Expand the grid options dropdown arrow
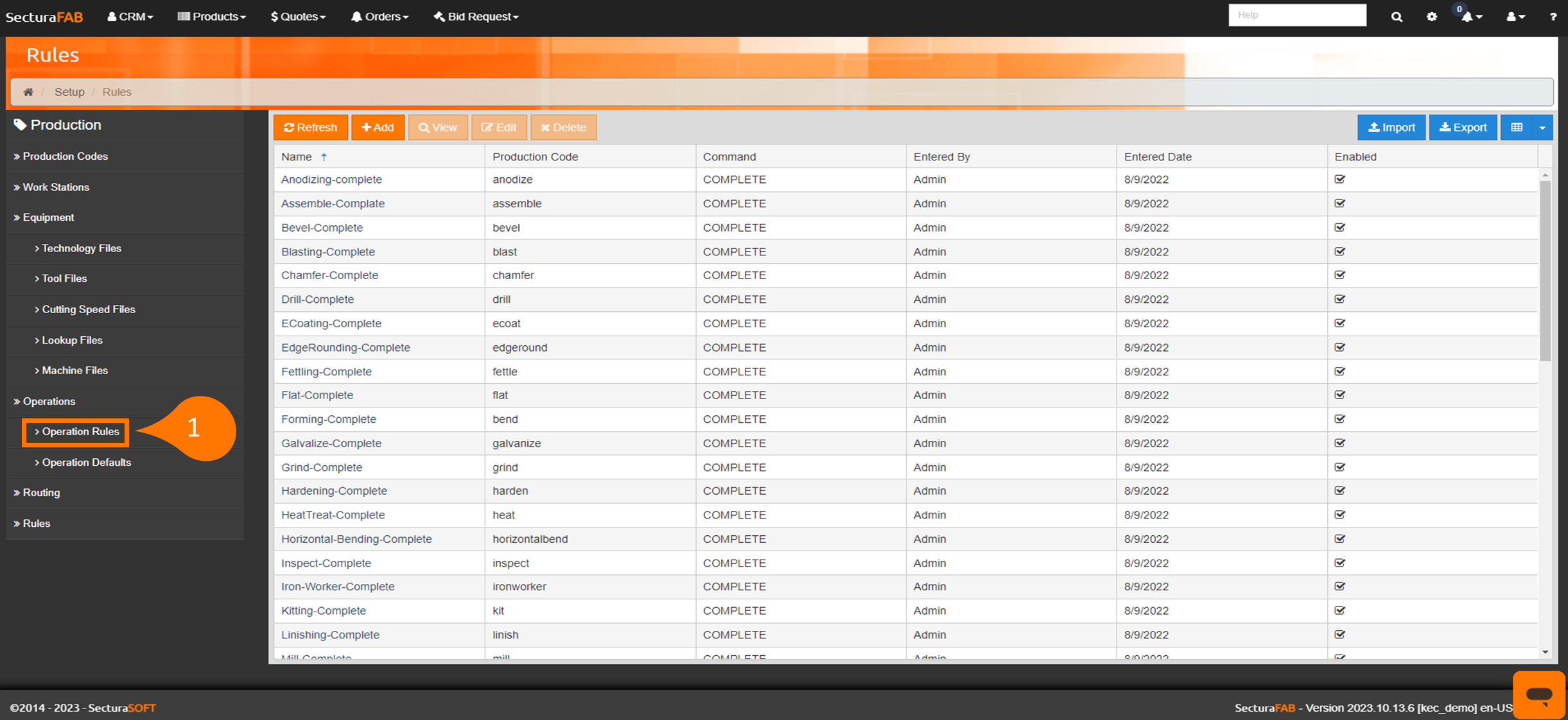Viewport: 1568px width, 720px height. coord(1544,127)
